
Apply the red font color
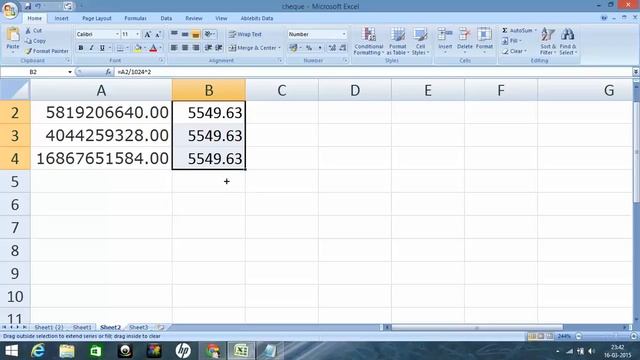(x=153, y=48)
